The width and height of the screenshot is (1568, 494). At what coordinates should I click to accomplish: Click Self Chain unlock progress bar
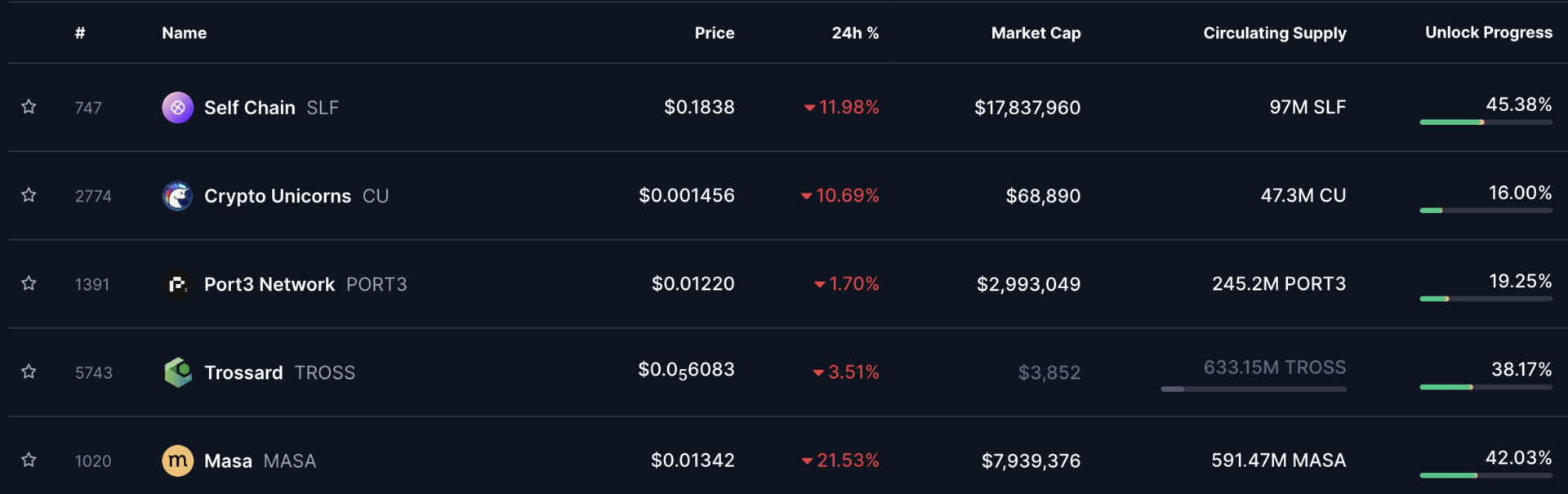[1486, 122]
